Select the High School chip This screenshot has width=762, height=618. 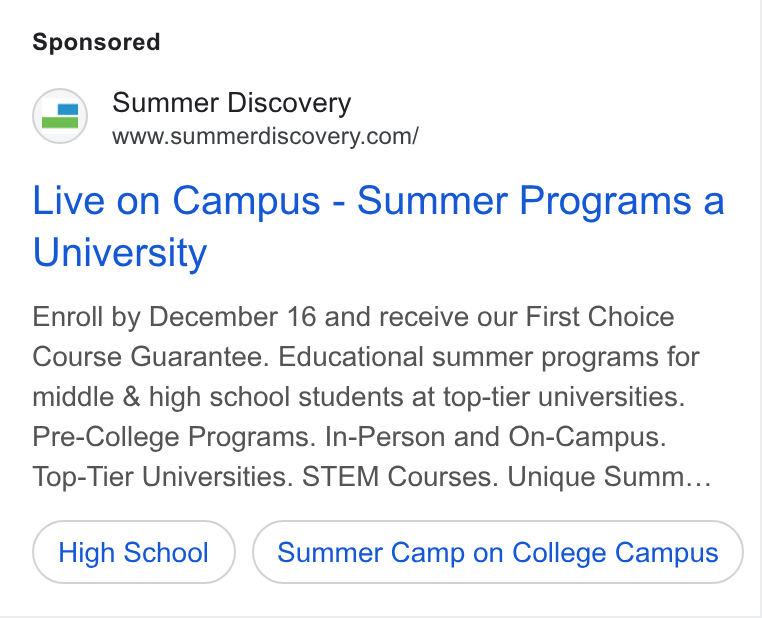134,552
